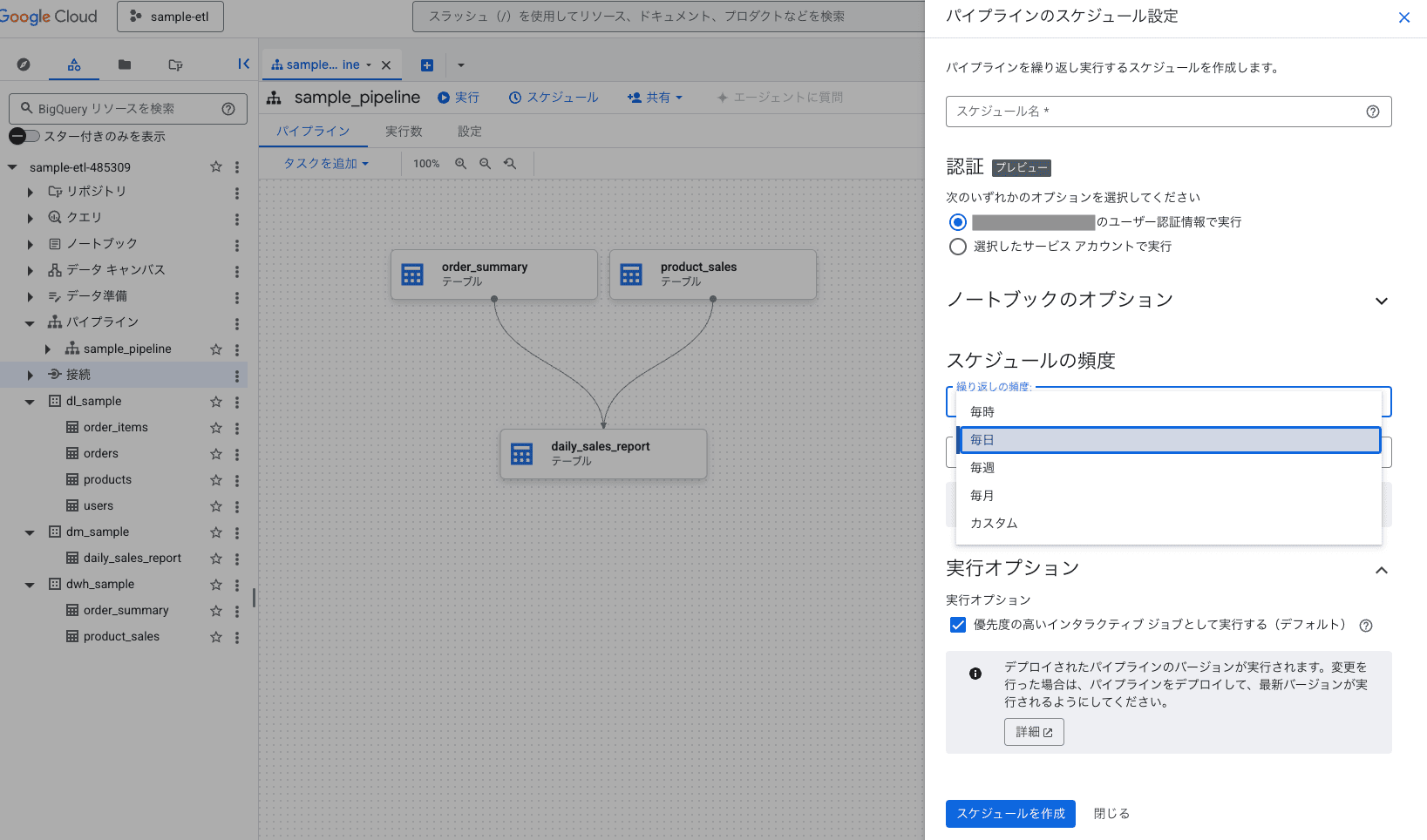Select 選択したサービスアカウントで実行 radio button
This screenshot has width=1427, height=840.
[x=957, y=247]
